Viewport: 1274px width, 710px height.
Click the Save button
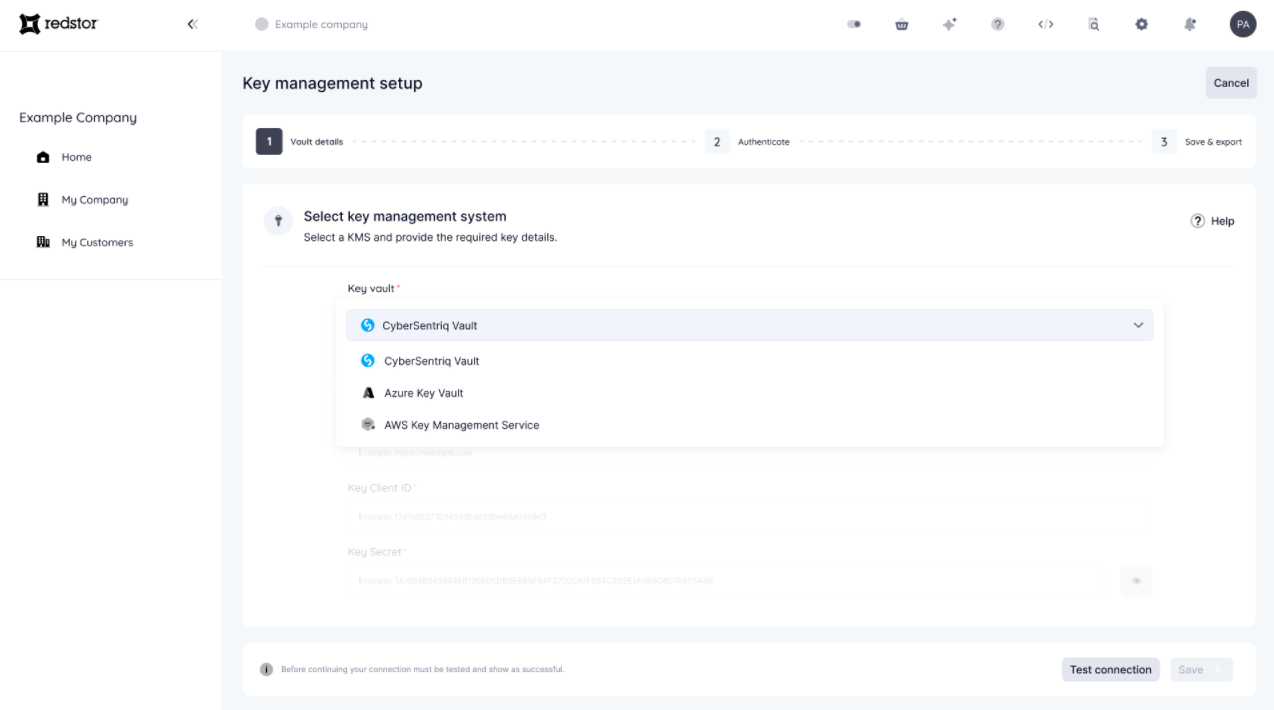click(1201, 670)
